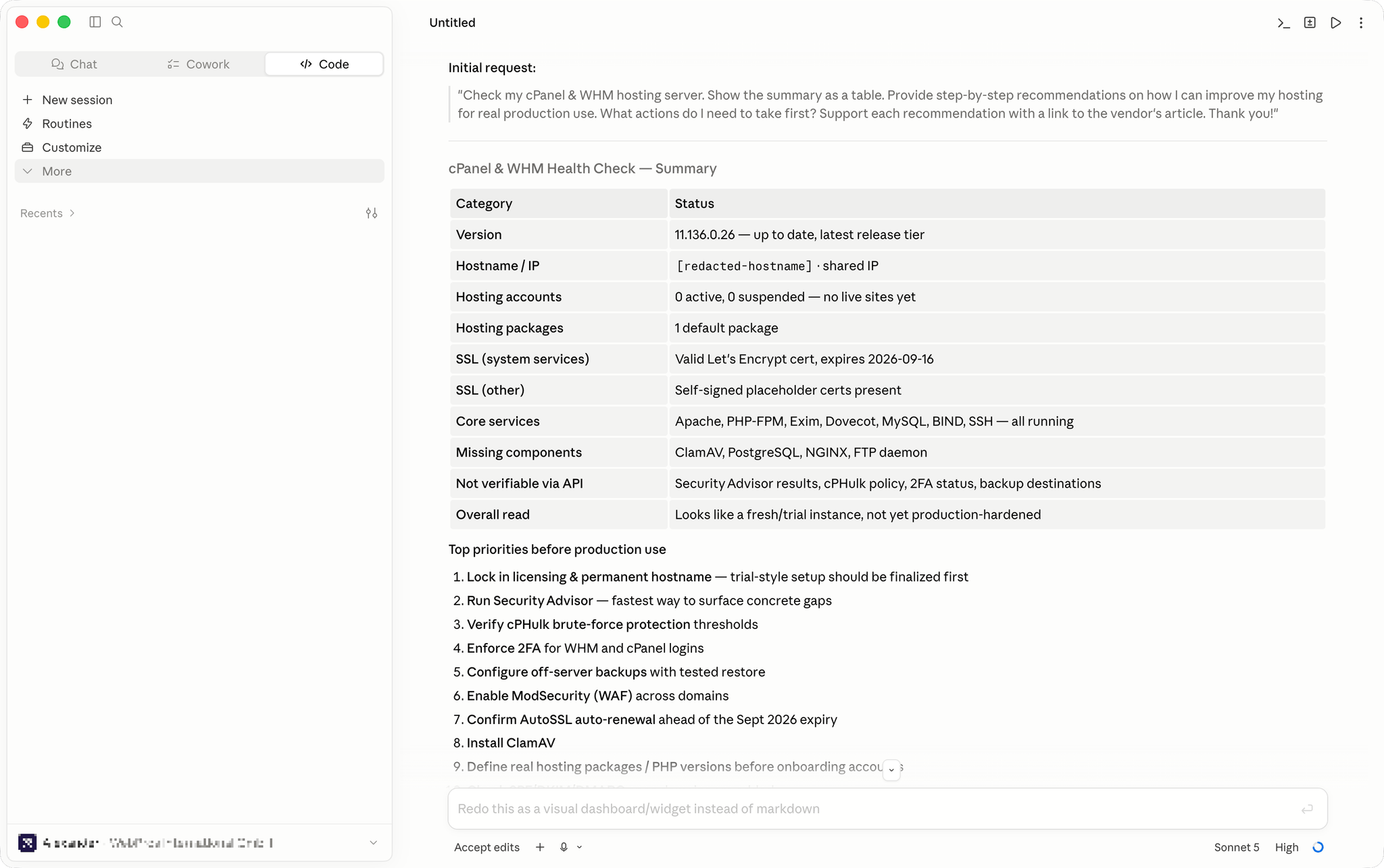Open Customize from the sidebar
The width and height of the screenshot is (1384, 868).
point(199,147)
